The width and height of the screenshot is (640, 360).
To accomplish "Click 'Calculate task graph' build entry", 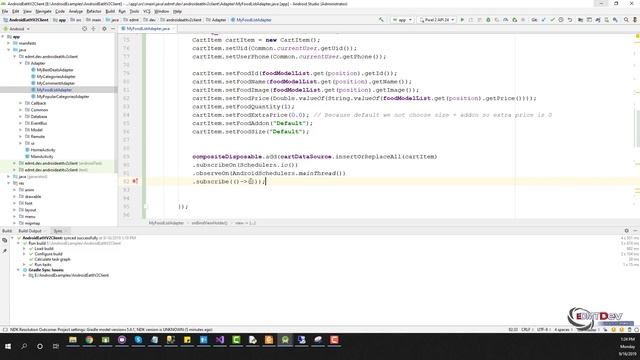I will pos(52,259).
